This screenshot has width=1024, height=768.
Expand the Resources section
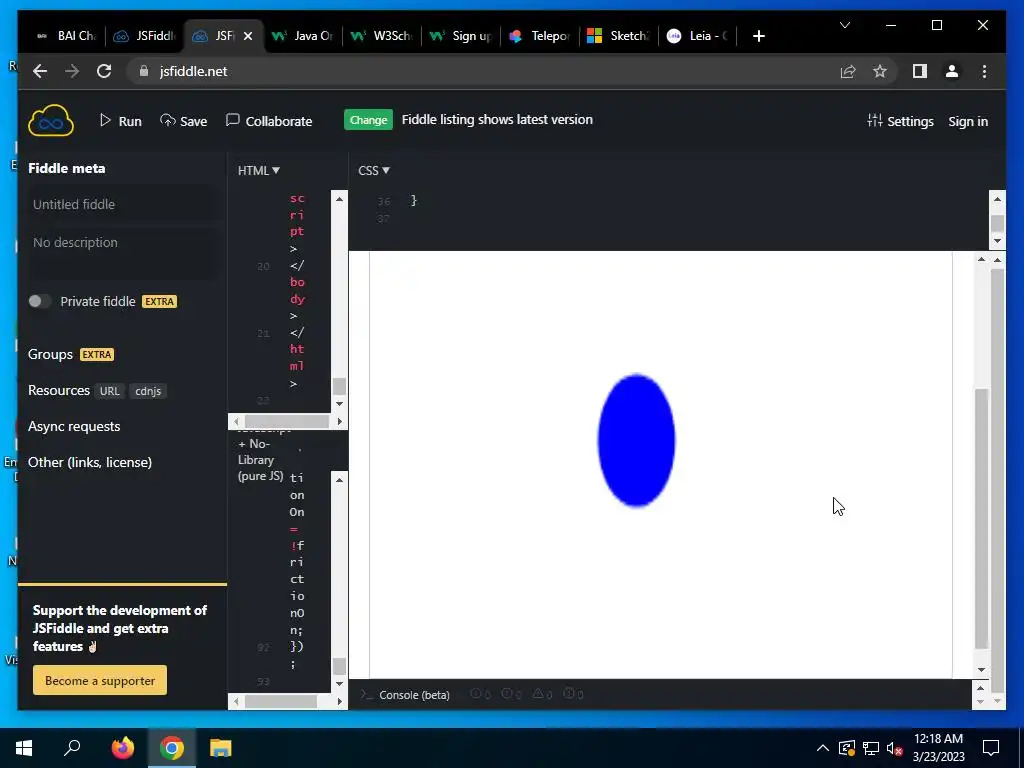(x=59, y=390)
